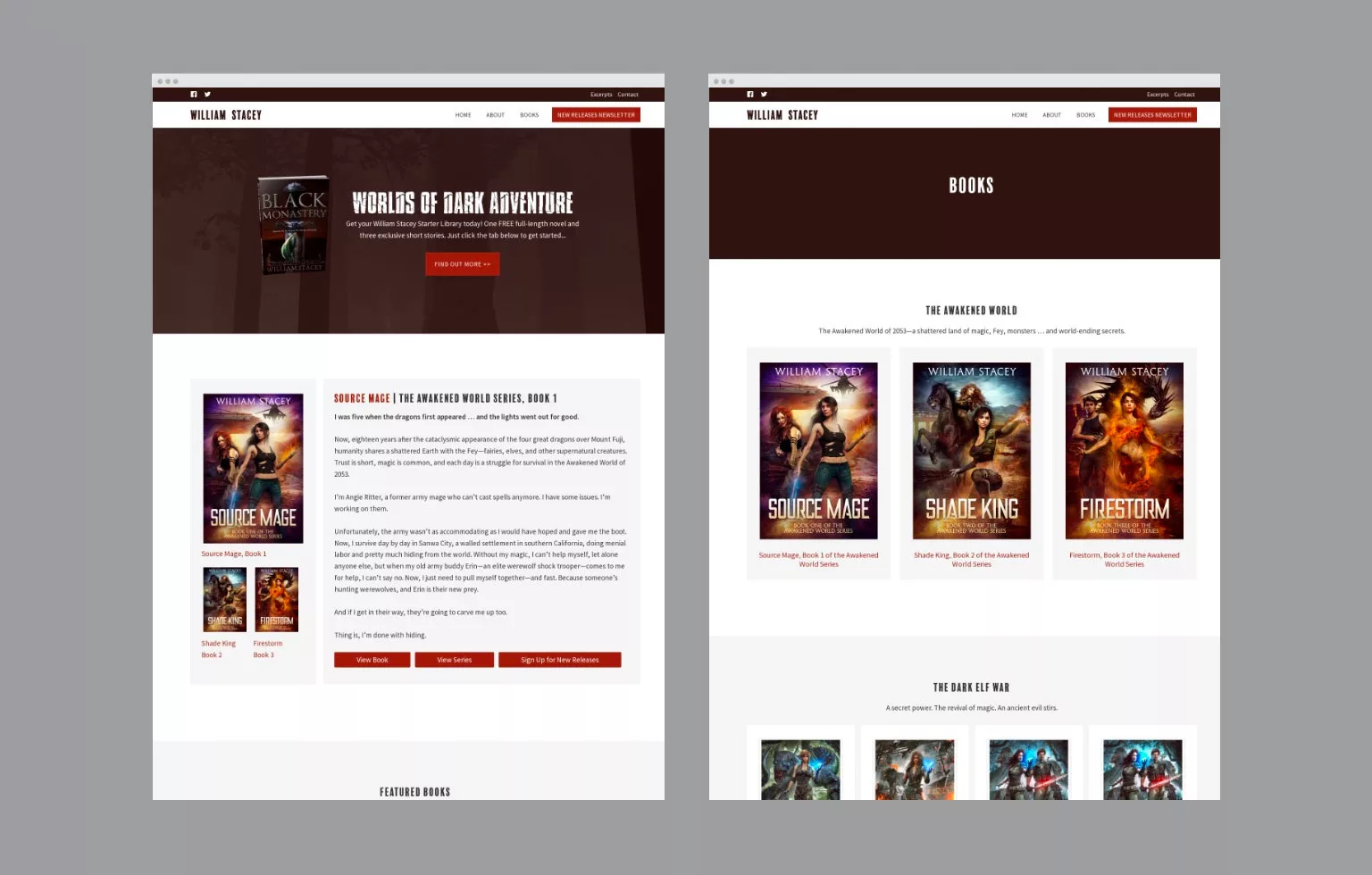Open Source Mage, Book 1 of Awakened World link

pos(818,560)
